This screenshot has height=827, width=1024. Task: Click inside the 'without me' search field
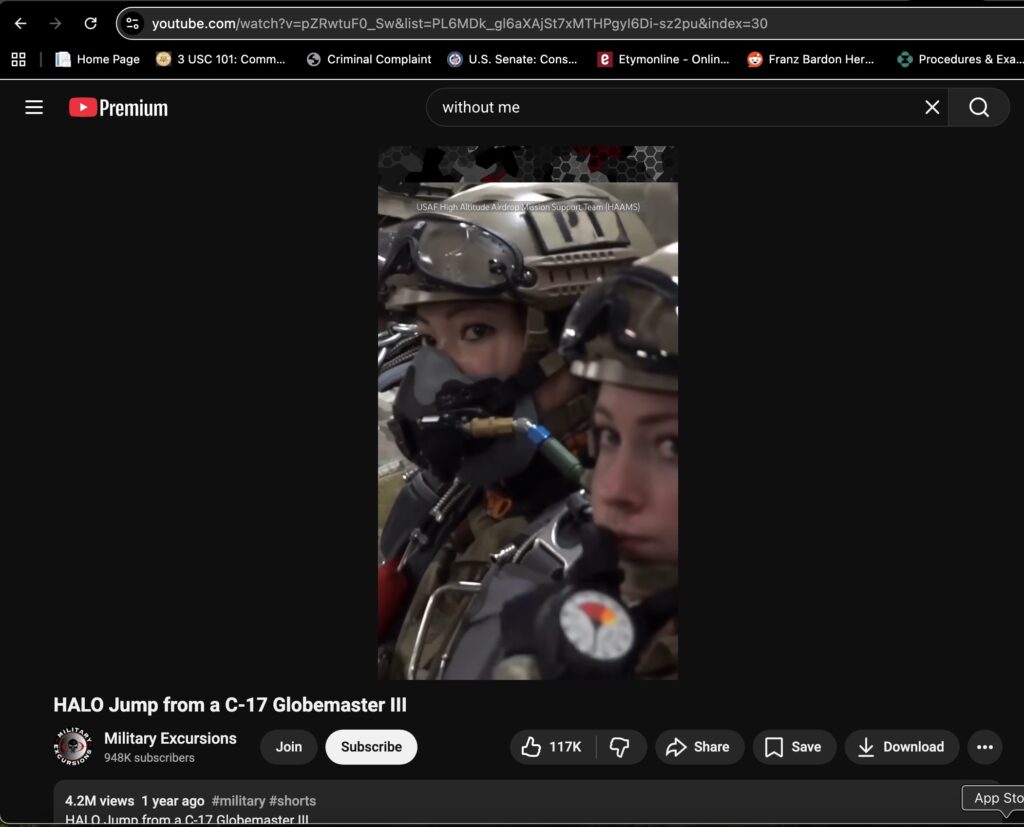pyautogui.click(x=670, y=107)
